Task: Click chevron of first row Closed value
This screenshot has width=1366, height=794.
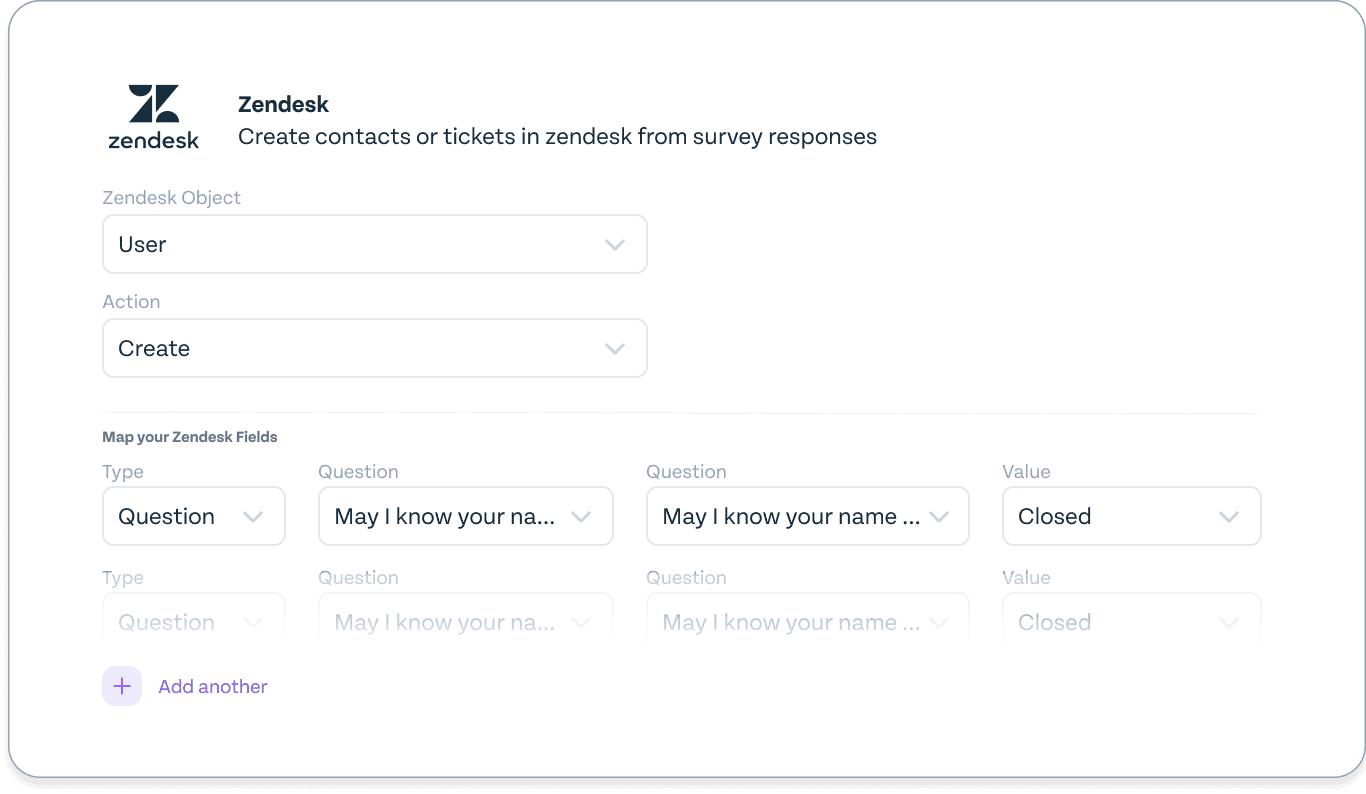Action: pyautogui.click(x=1229, y=517)
